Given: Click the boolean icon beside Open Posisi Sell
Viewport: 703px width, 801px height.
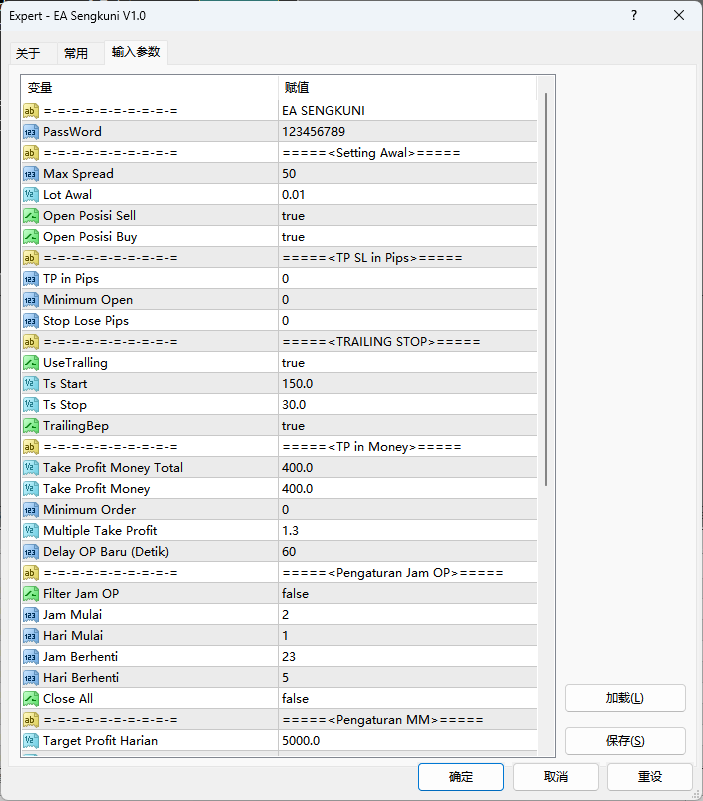Looking at the screenshot, I should click(x=31, y=216).
